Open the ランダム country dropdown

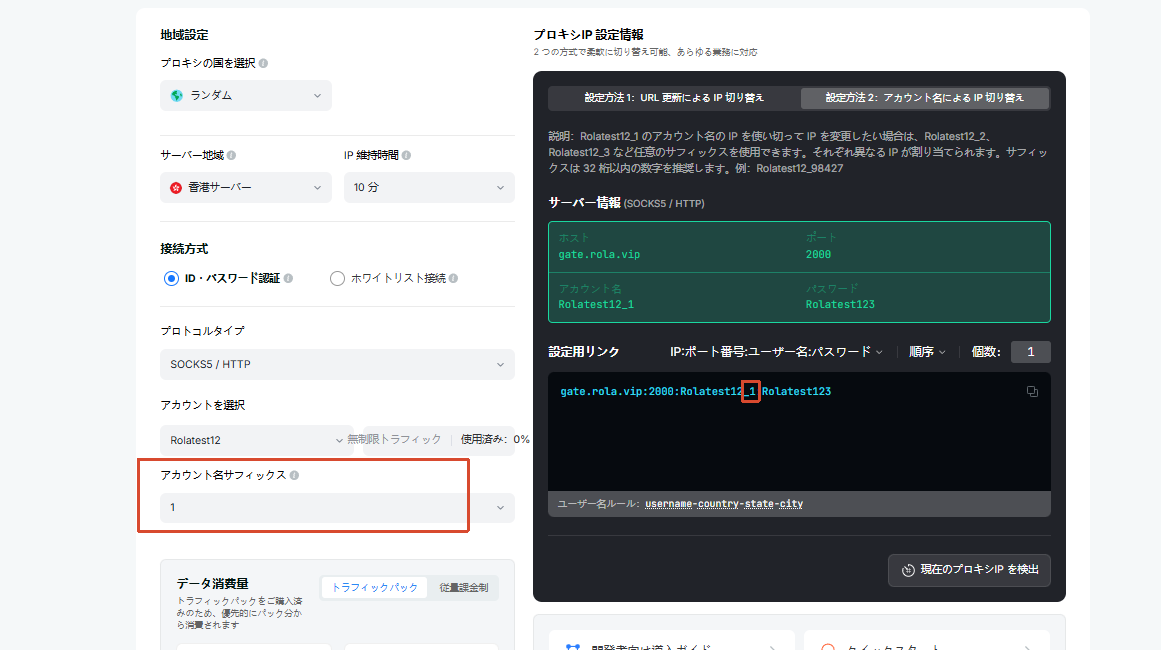coord(246,96)
